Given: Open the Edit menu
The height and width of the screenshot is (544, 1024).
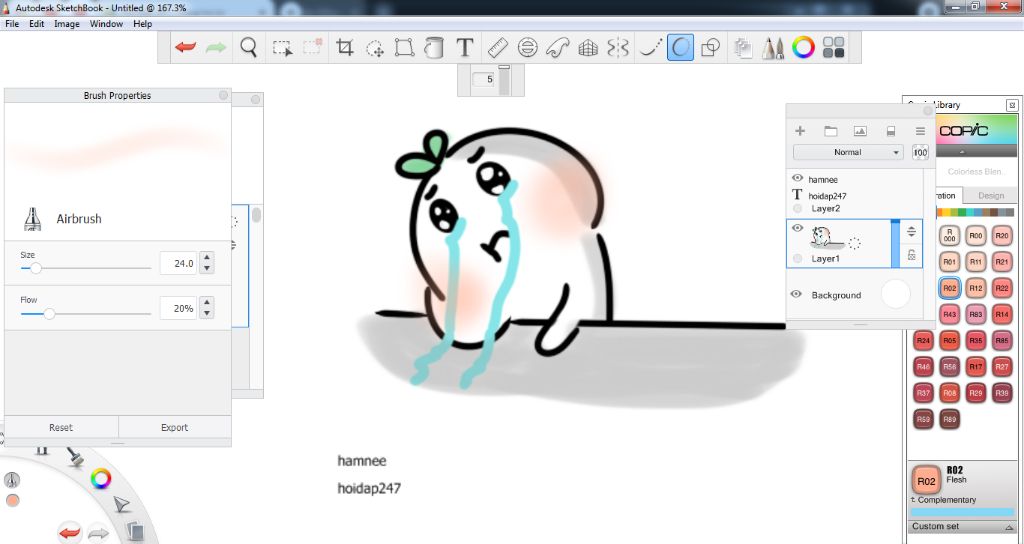Looking at the screenshot, I should [x=37, y=24].
